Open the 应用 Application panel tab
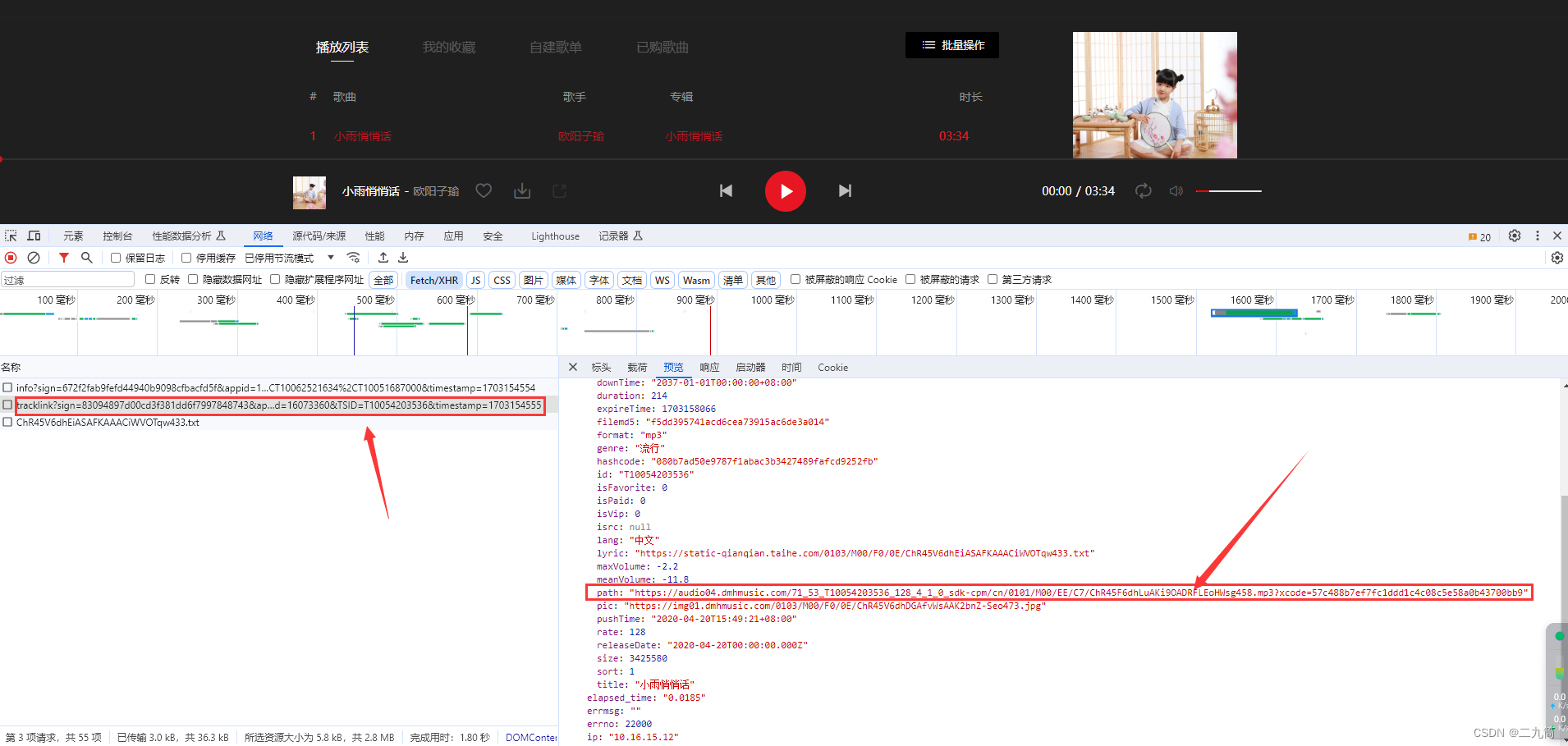 tap(454, 236)
